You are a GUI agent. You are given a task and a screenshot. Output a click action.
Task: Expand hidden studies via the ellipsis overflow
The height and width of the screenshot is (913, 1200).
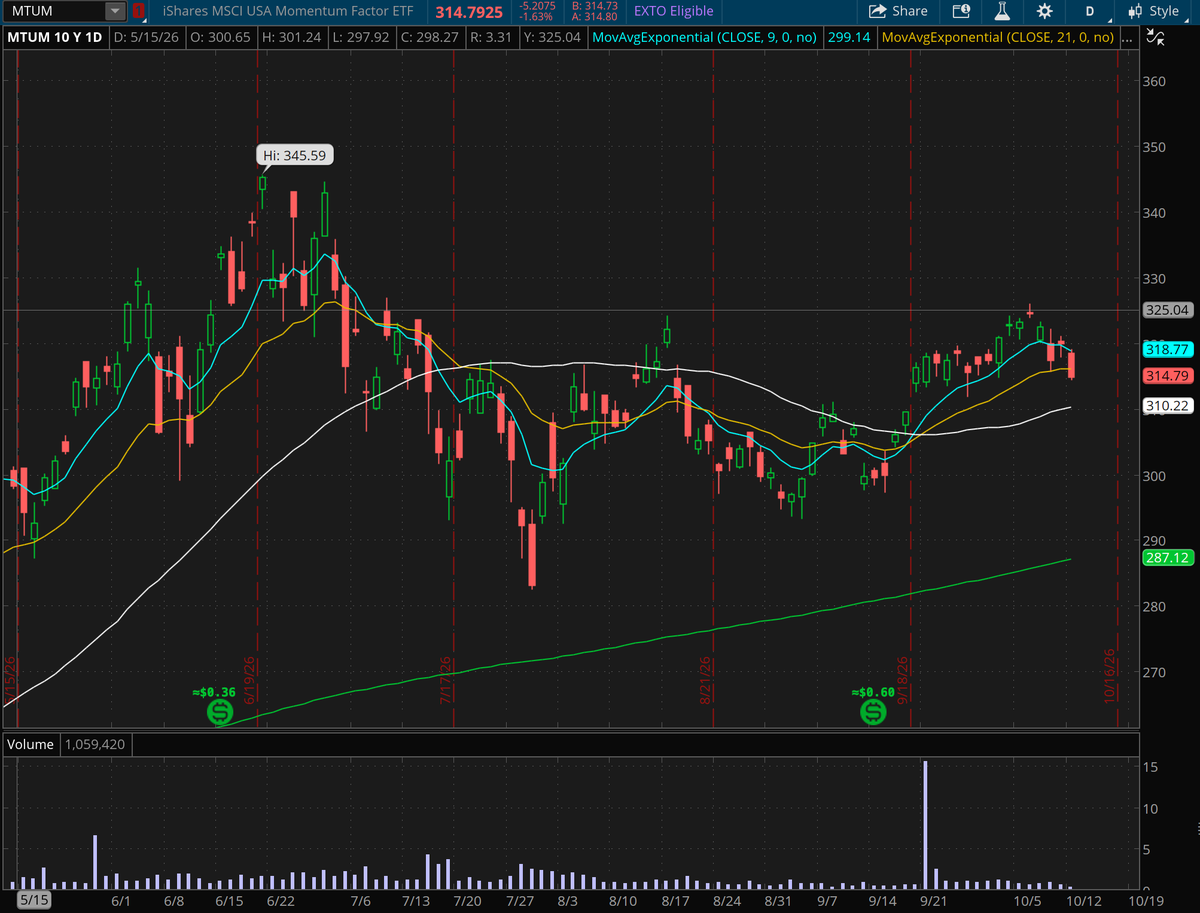click(x=1128, y=37)
